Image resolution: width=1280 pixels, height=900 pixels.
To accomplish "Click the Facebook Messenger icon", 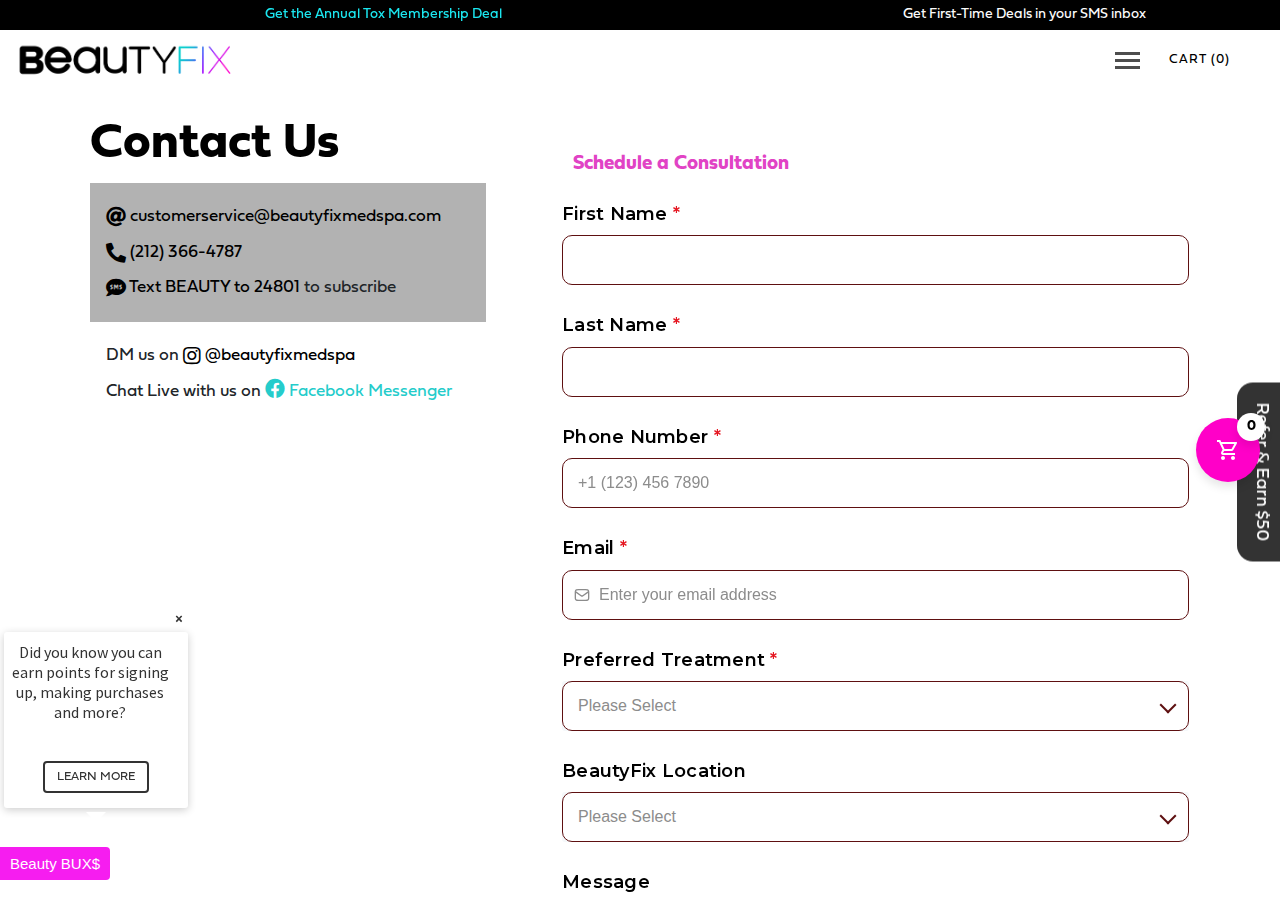I will click(275, 389).
